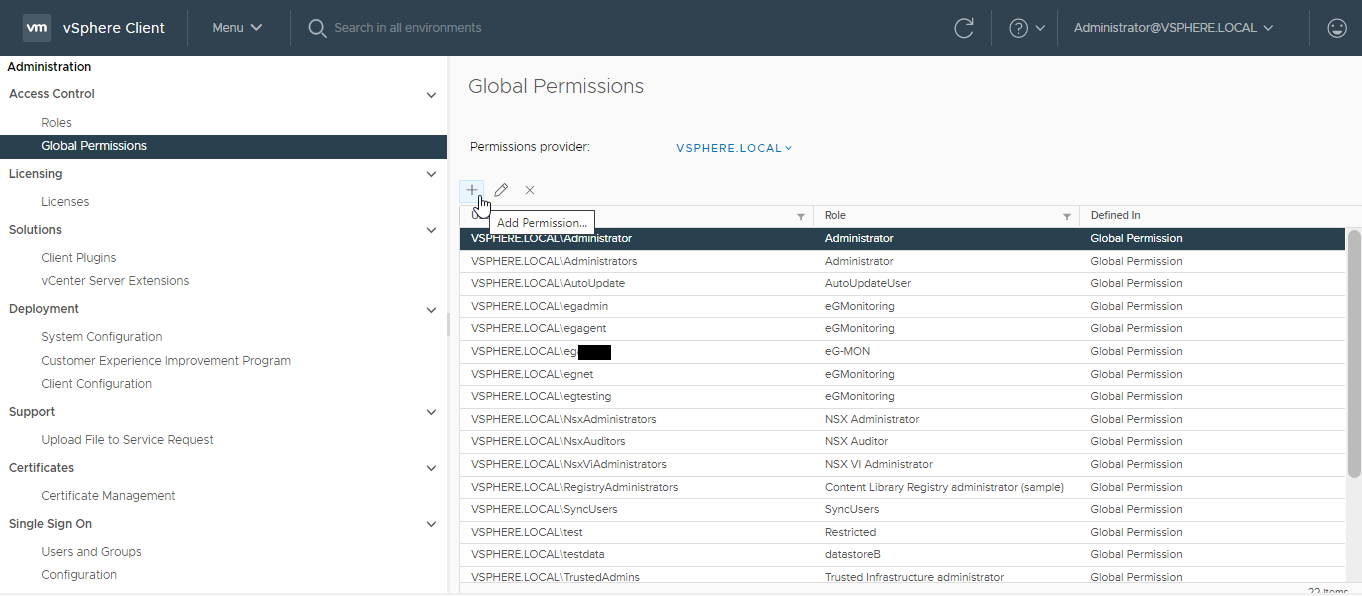Open the Role column filter icon

pyautogui.click(x=1067, y=216)
